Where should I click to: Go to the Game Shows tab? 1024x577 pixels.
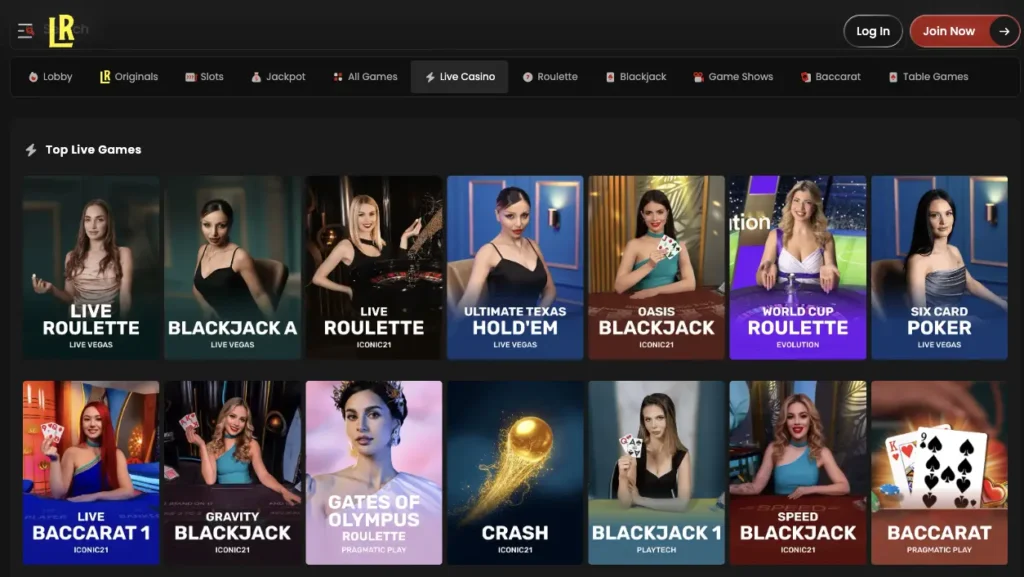[x=733, y=77]
